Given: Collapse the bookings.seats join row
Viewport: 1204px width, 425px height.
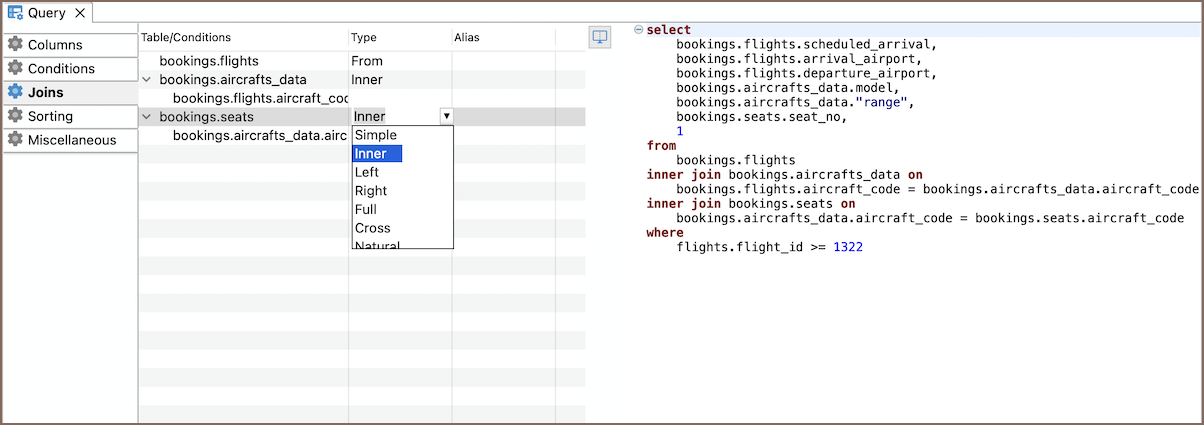Looking at the screenshot, I should [x=147, y=117].
